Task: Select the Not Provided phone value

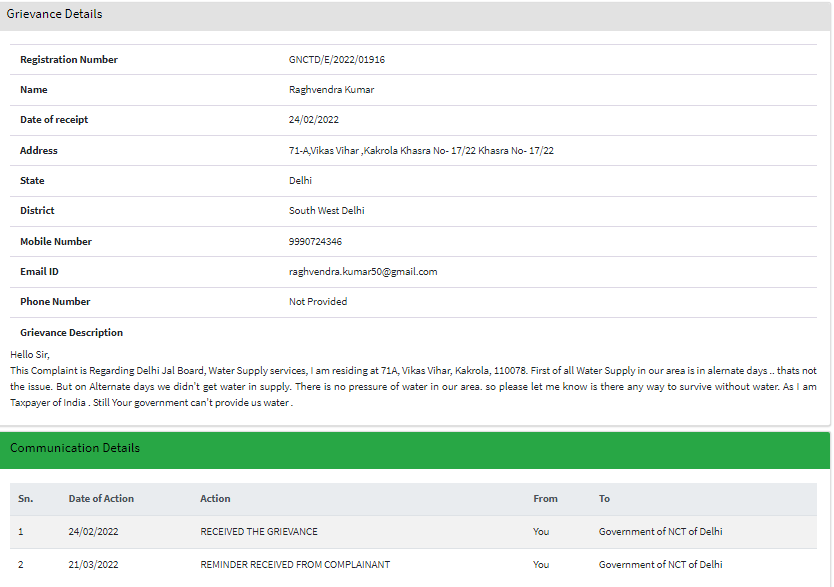Action: click(318, 301)
